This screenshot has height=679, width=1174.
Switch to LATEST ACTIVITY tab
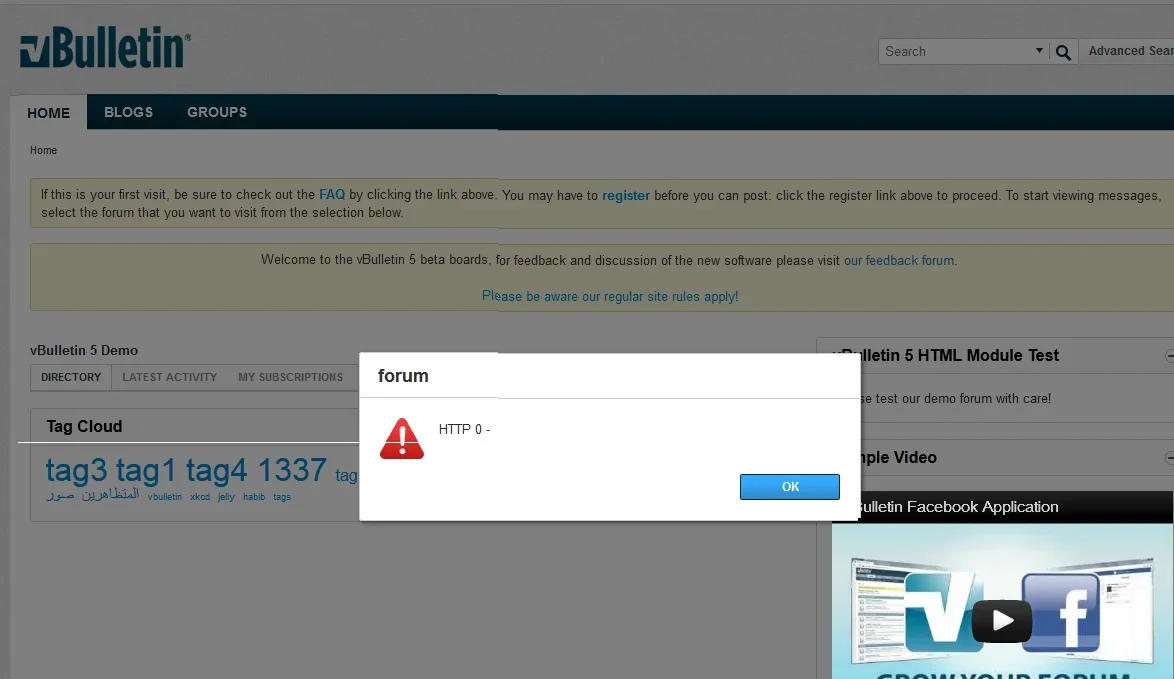[x=170, y=377]
